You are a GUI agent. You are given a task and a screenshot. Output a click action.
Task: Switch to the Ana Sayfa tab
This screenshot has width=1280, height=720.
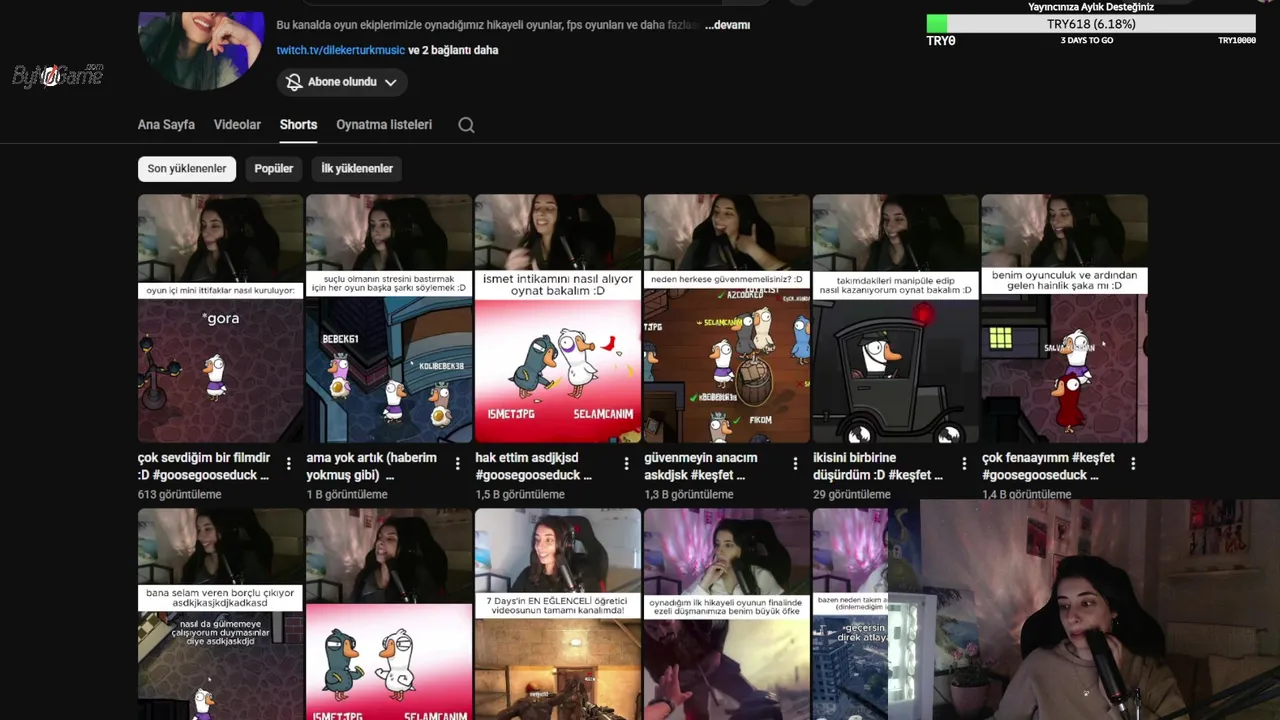pyautogui.click(x=166, y=125)
